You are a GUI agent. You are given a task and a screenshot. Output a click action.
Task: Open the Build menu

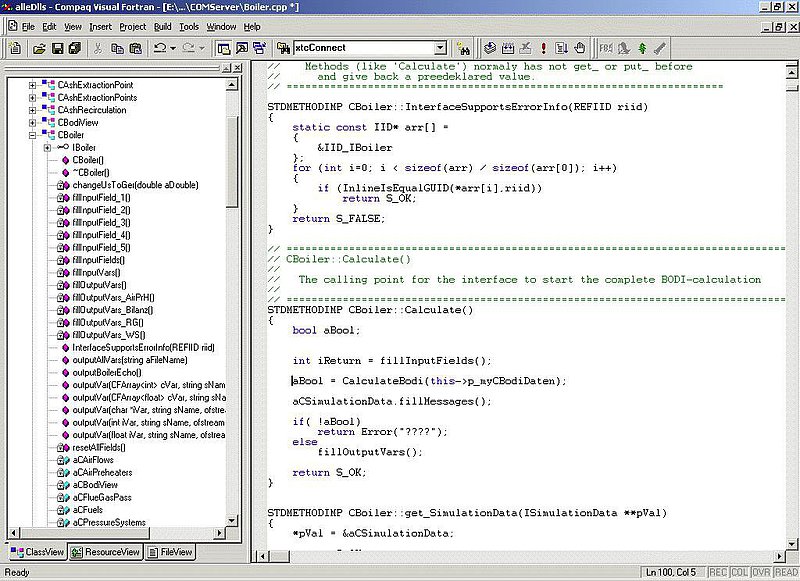162,26
